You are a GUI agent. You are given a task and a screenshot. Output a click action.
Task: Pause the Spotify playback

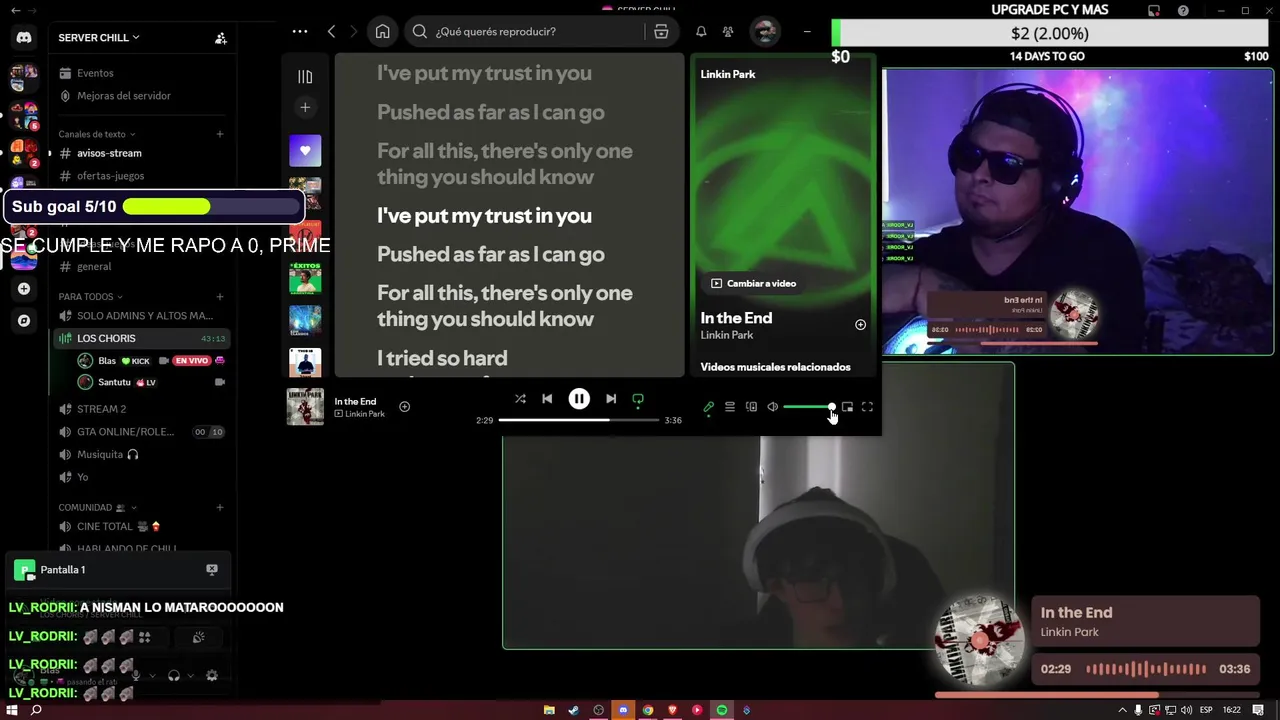click(x=579, y=398)
